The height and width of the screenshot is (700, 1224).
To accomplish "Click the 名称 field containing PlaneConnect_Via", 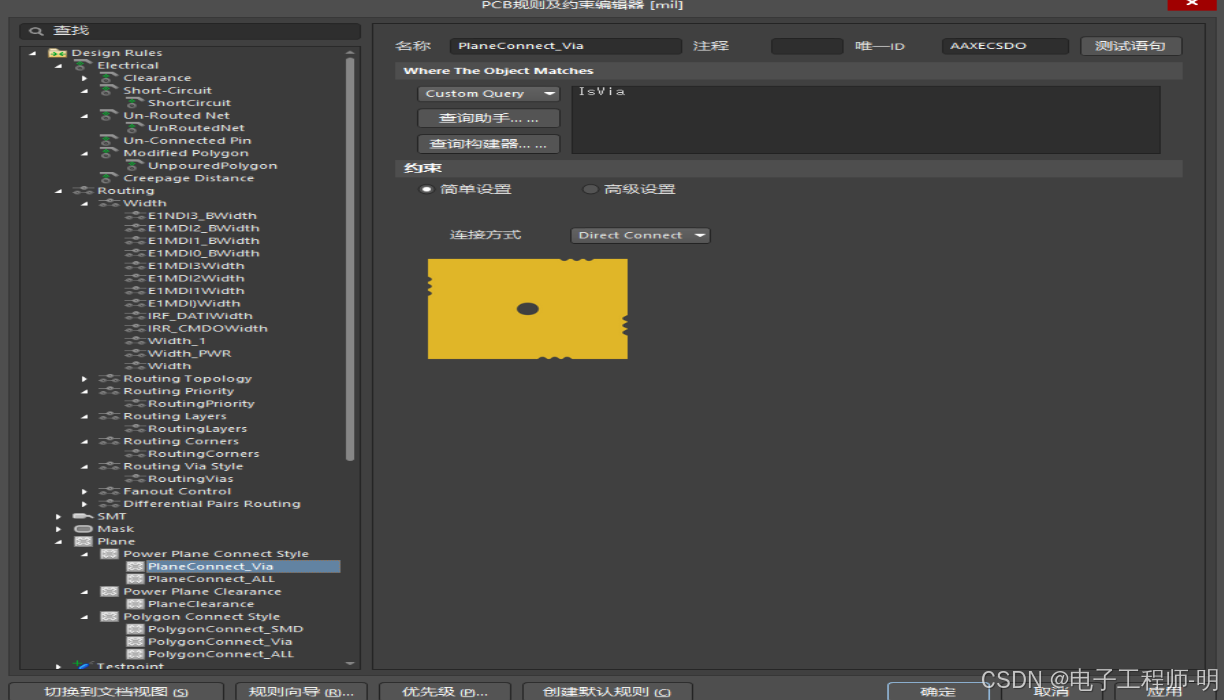I will click(565, 46).
